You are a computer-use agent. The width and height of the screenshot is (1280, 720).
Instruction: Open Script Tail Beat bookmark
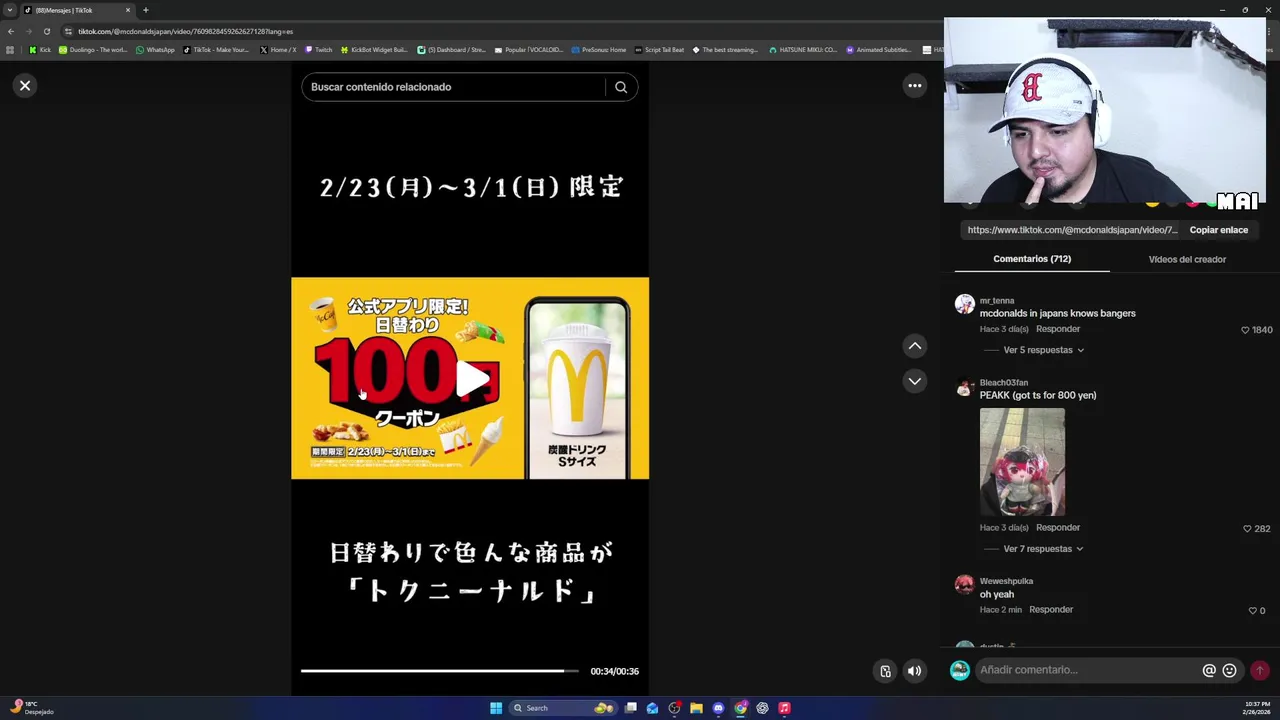659,50
